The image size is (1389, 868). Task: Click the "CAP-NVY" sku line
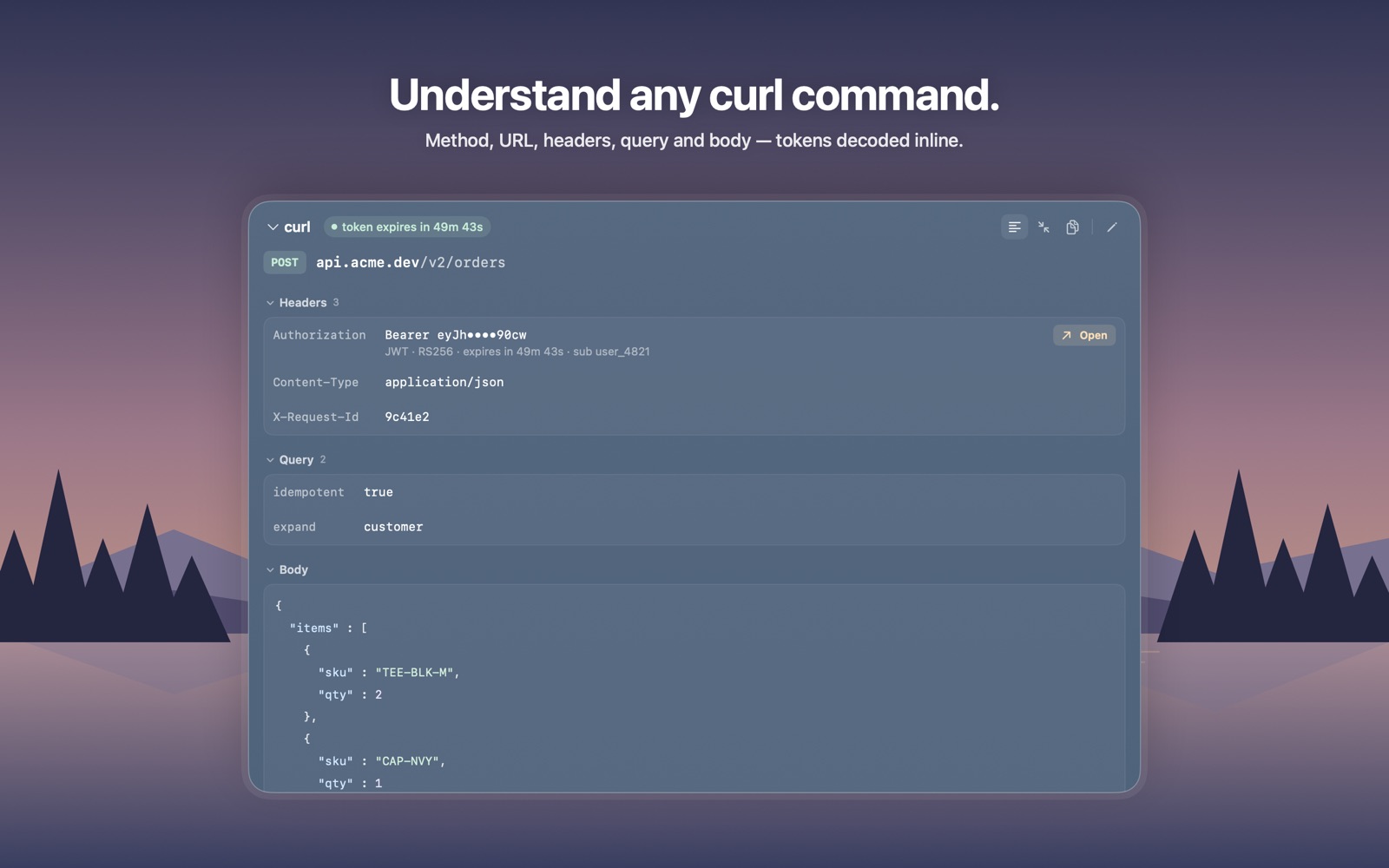click(x=382, y=761)
